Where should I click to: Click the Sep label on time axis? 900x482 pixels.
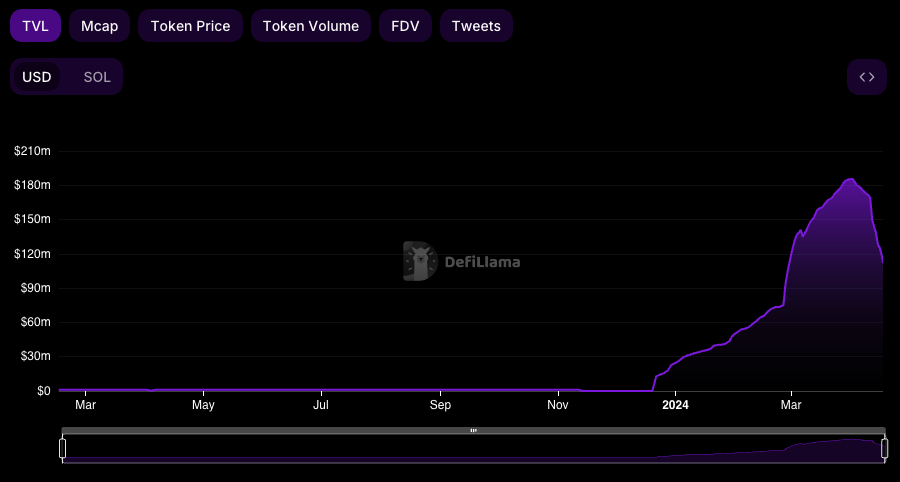tap(440, 405)
